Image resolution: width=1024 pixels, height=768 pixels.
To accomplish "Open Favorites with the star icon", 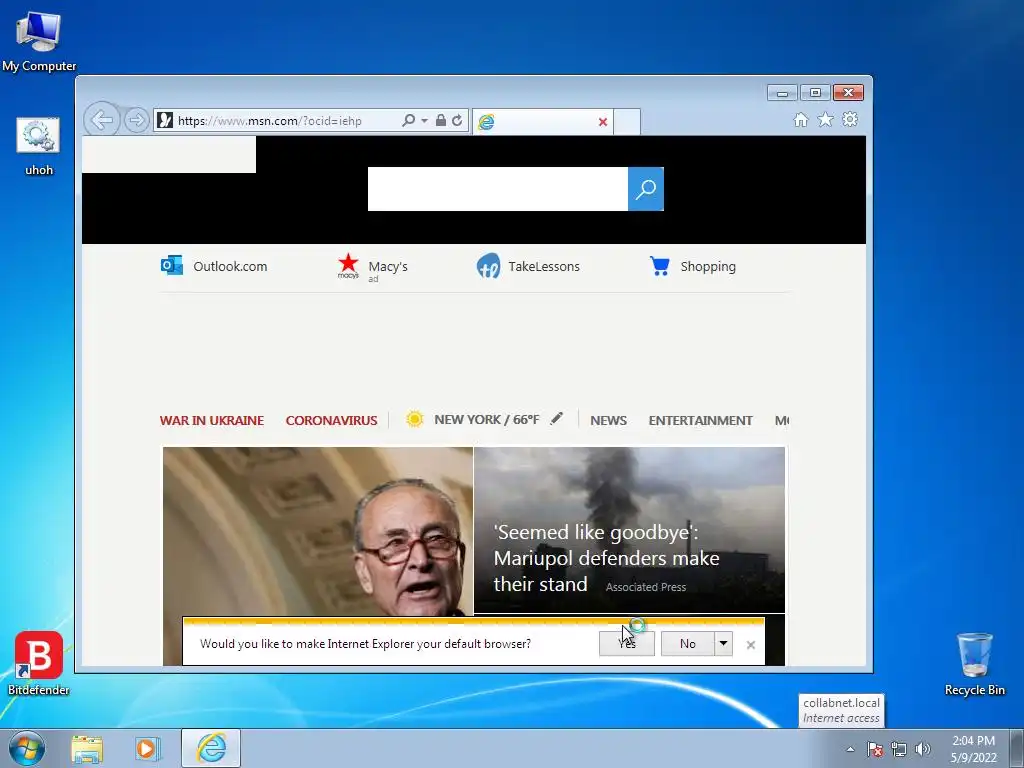I will point(825,120).
